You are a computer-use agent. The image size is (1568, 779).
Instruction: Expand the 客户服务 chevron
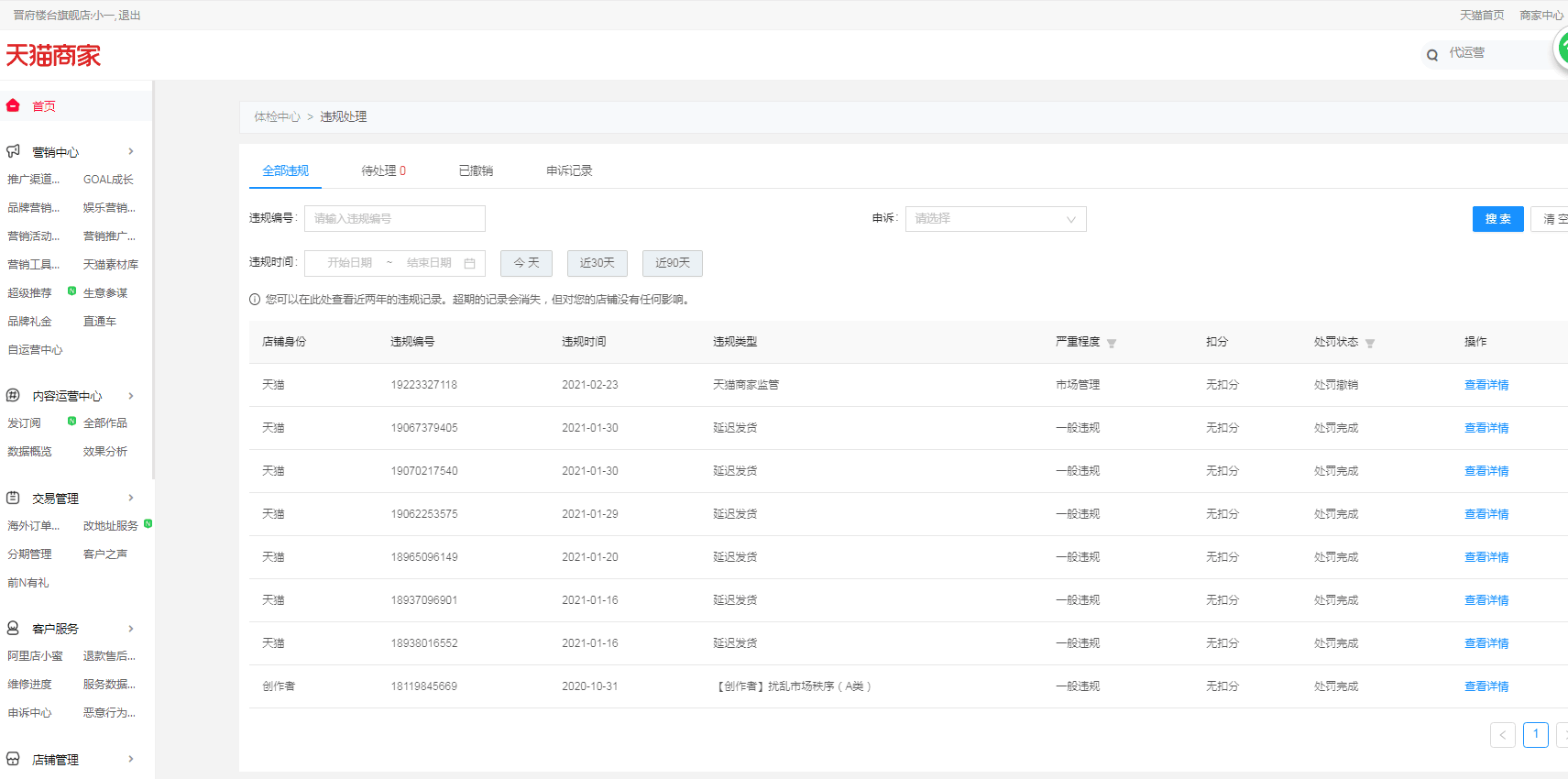pyautogui.click(x=131, y=628)
